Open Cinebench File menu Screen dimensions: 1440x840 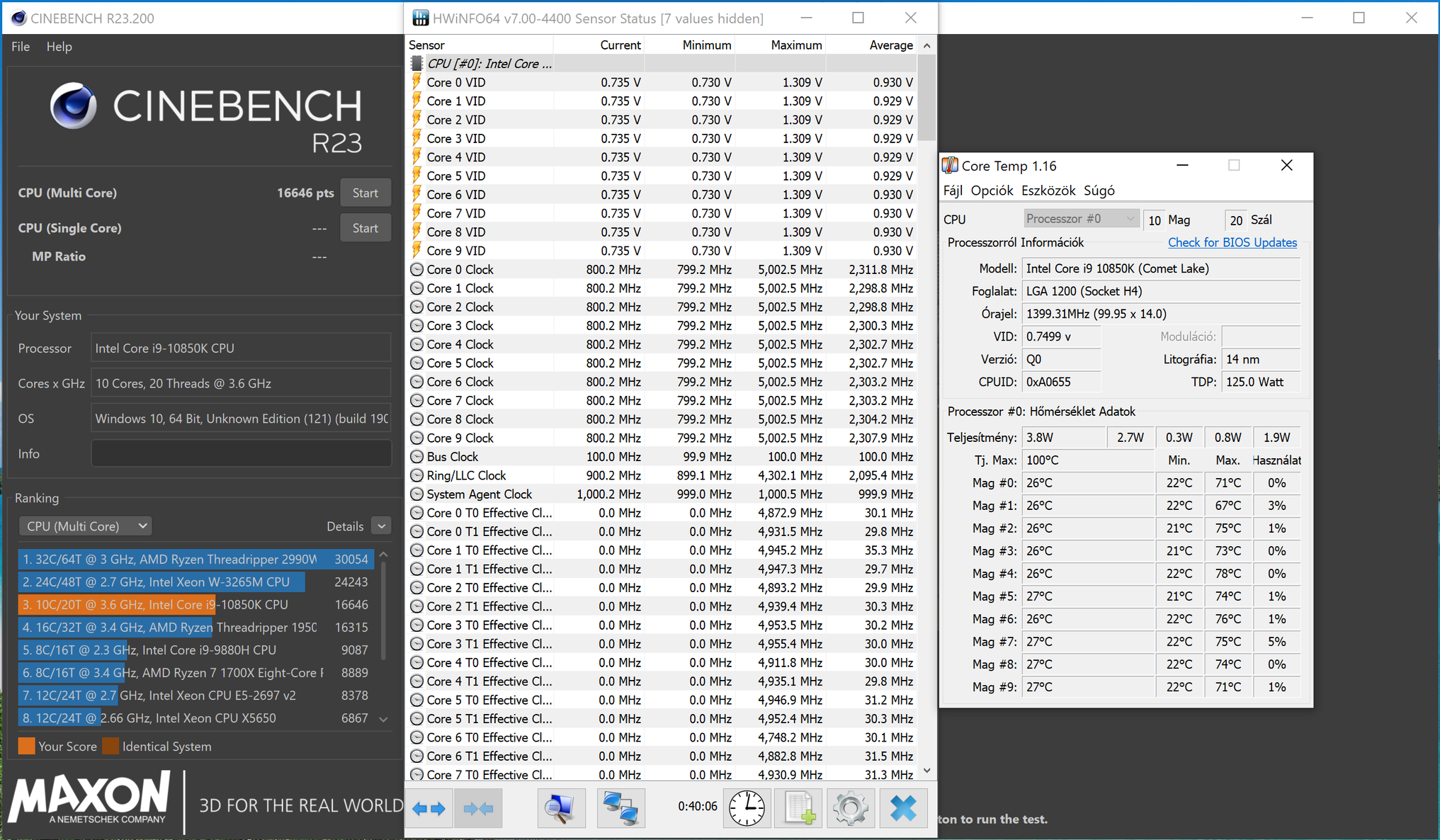tap(21, 47)
